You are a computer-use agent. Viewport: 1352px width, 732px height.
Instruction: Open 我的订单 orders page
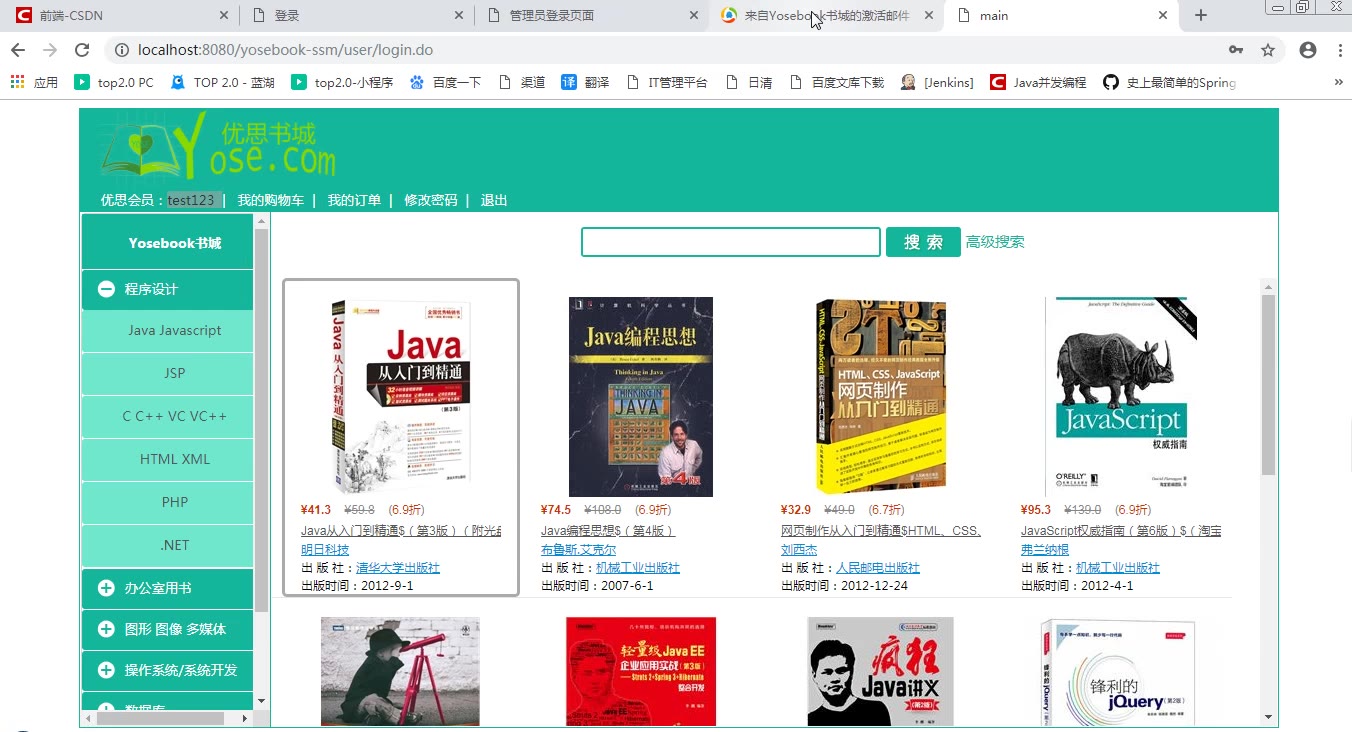[354, 200]
